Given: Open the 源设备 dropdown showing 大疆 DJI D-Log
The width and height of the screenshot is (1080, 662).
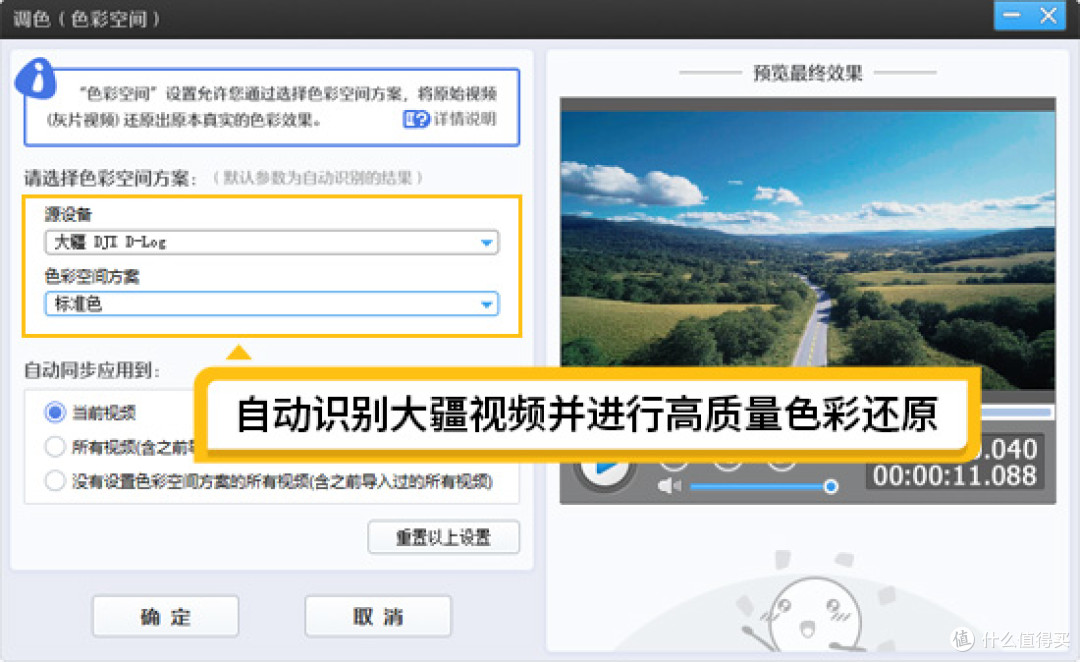Looking at the screenshot, I should 271,242.
